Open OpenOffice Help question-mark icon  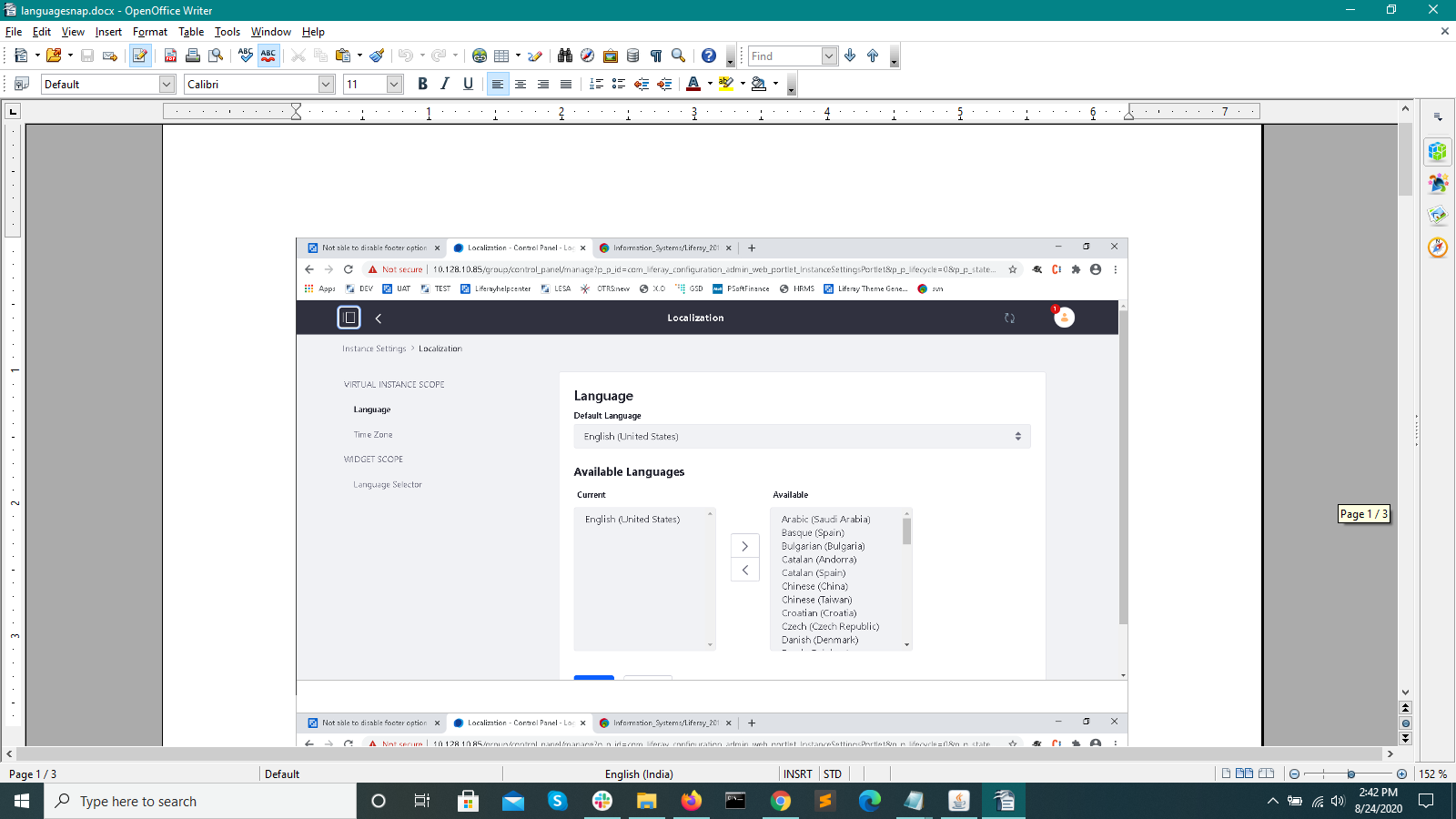(x=709, y=56)
